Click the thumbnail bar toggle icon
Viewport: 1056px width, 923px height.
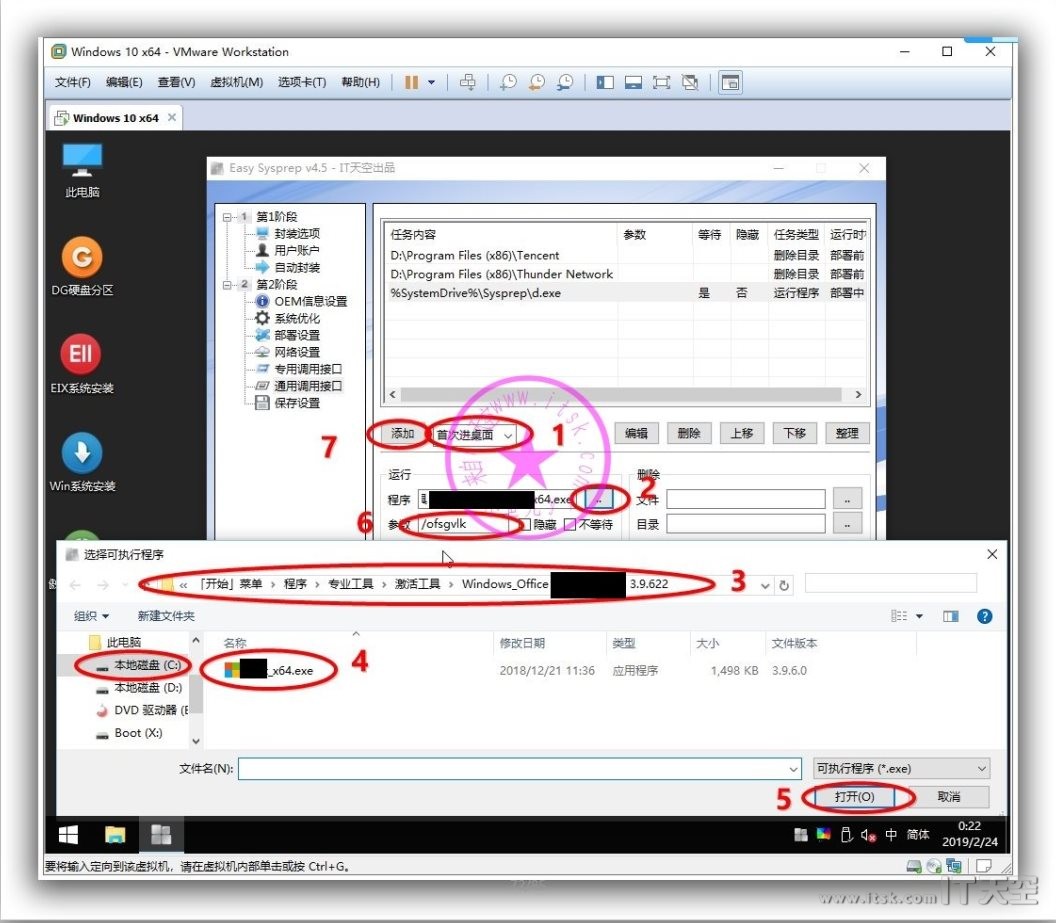633,82
